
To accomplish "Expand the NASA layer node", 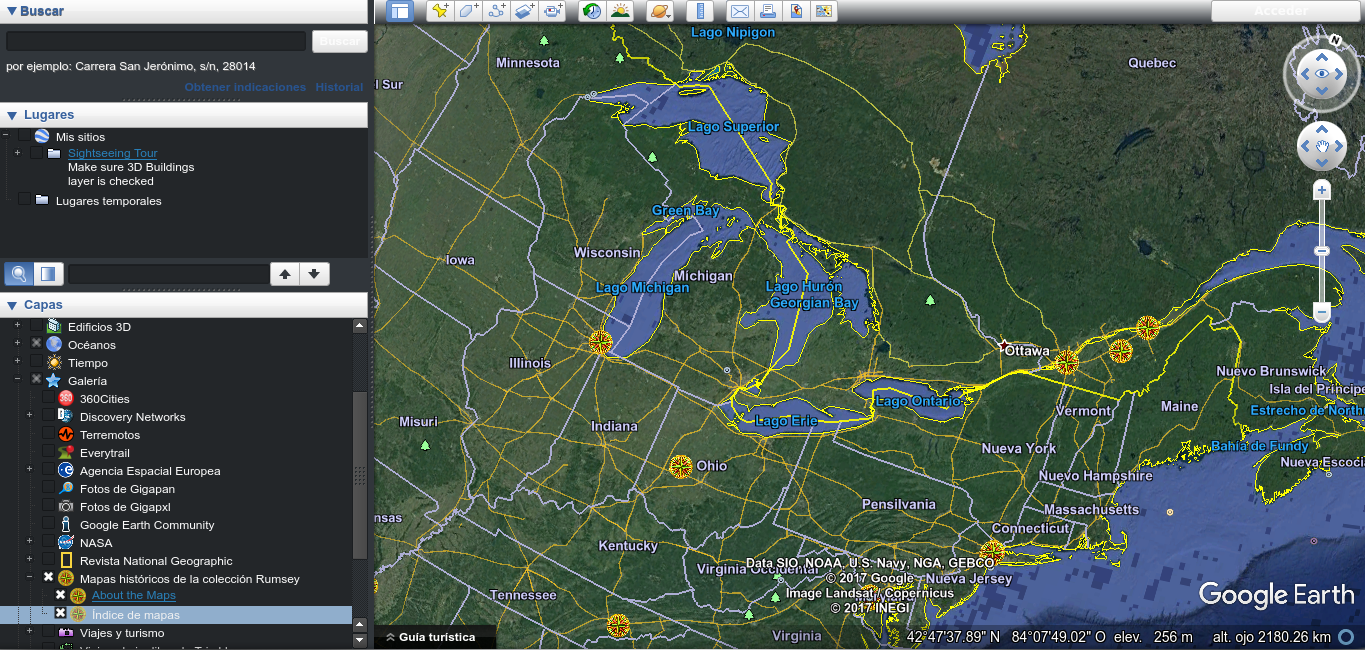I will tap(29, 543).
